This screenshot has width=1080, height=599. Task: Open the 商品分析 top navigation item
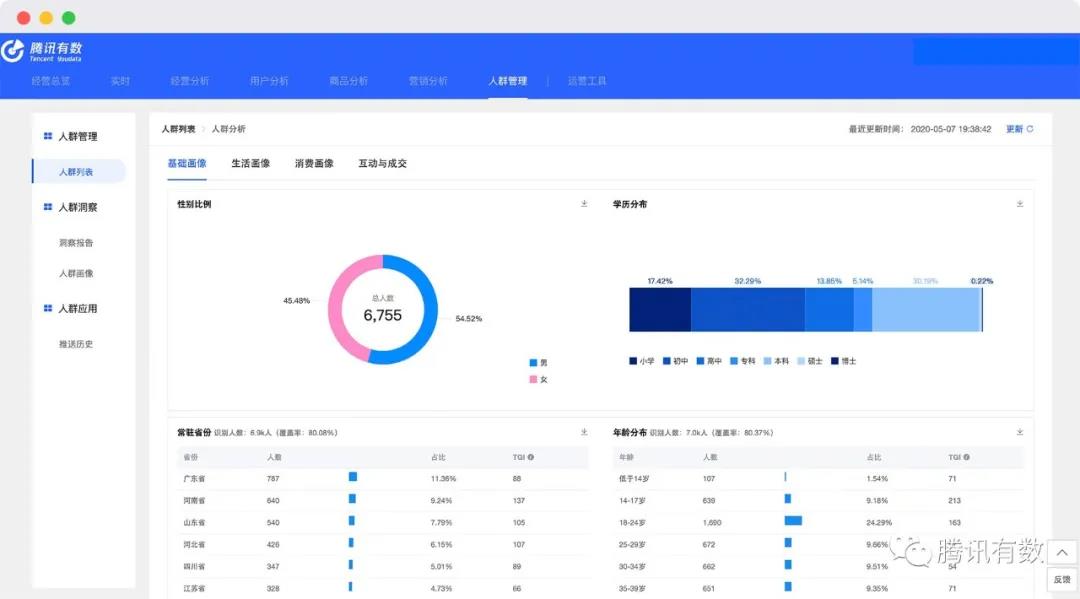[x=349, y=81]
